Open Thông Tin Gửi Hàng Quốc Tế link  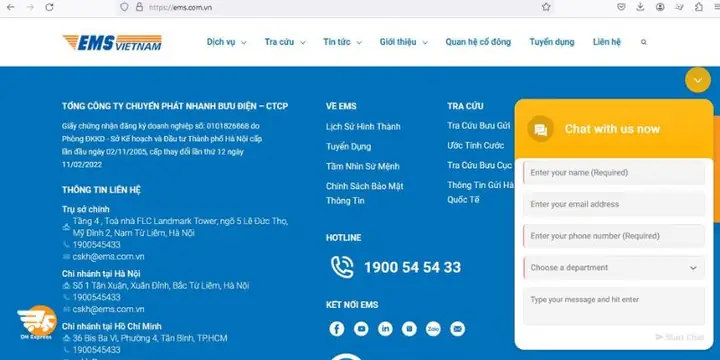(x=480, y=192)
